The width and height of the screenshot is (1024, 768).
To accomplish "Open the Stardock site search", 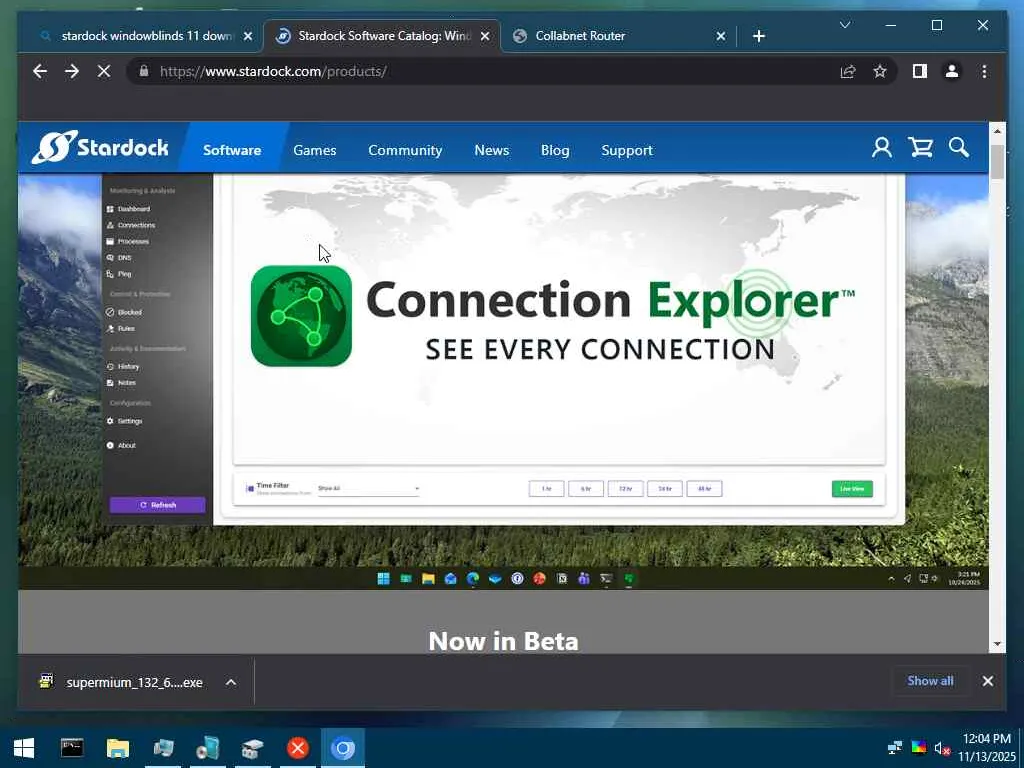I will [x=959, y=148].
